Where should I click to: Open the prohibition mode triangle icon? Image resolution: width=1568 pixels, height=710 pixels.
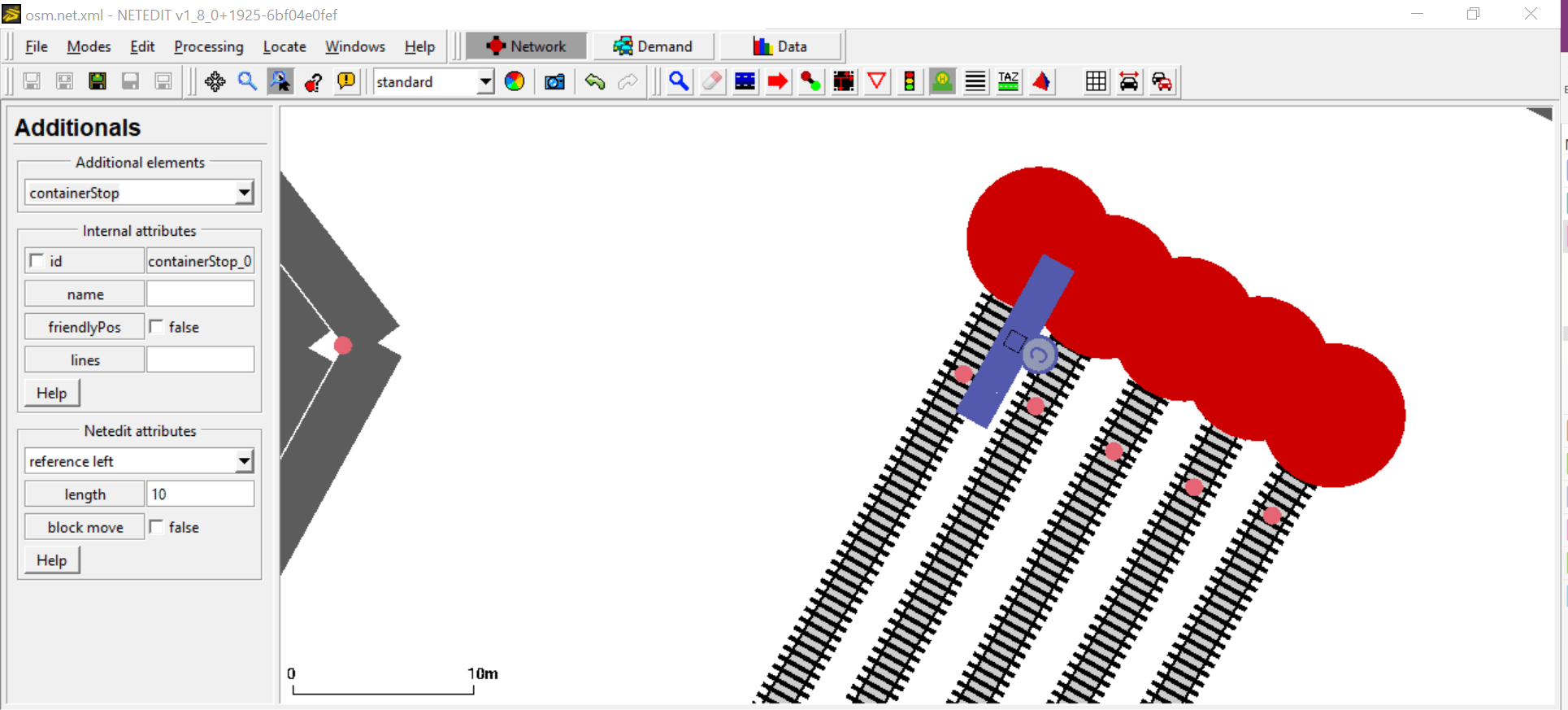[876, 81]
